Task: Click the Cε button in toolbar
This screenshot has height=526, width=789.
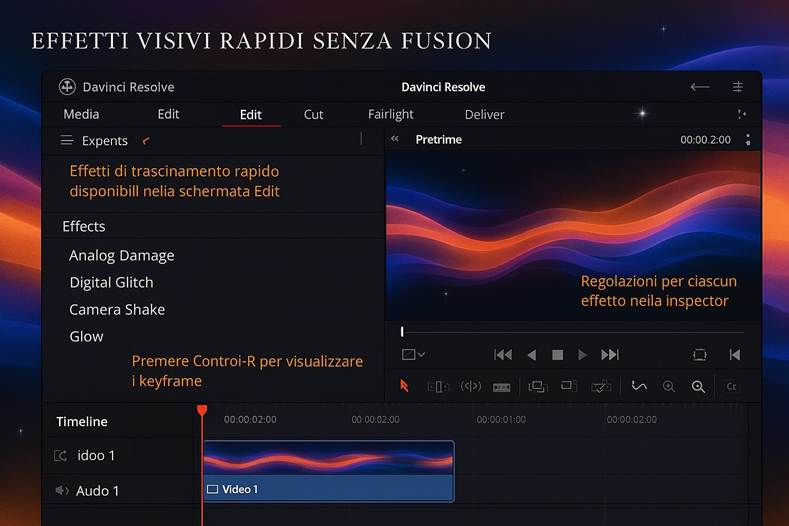Action: click(x=731, y=387)
